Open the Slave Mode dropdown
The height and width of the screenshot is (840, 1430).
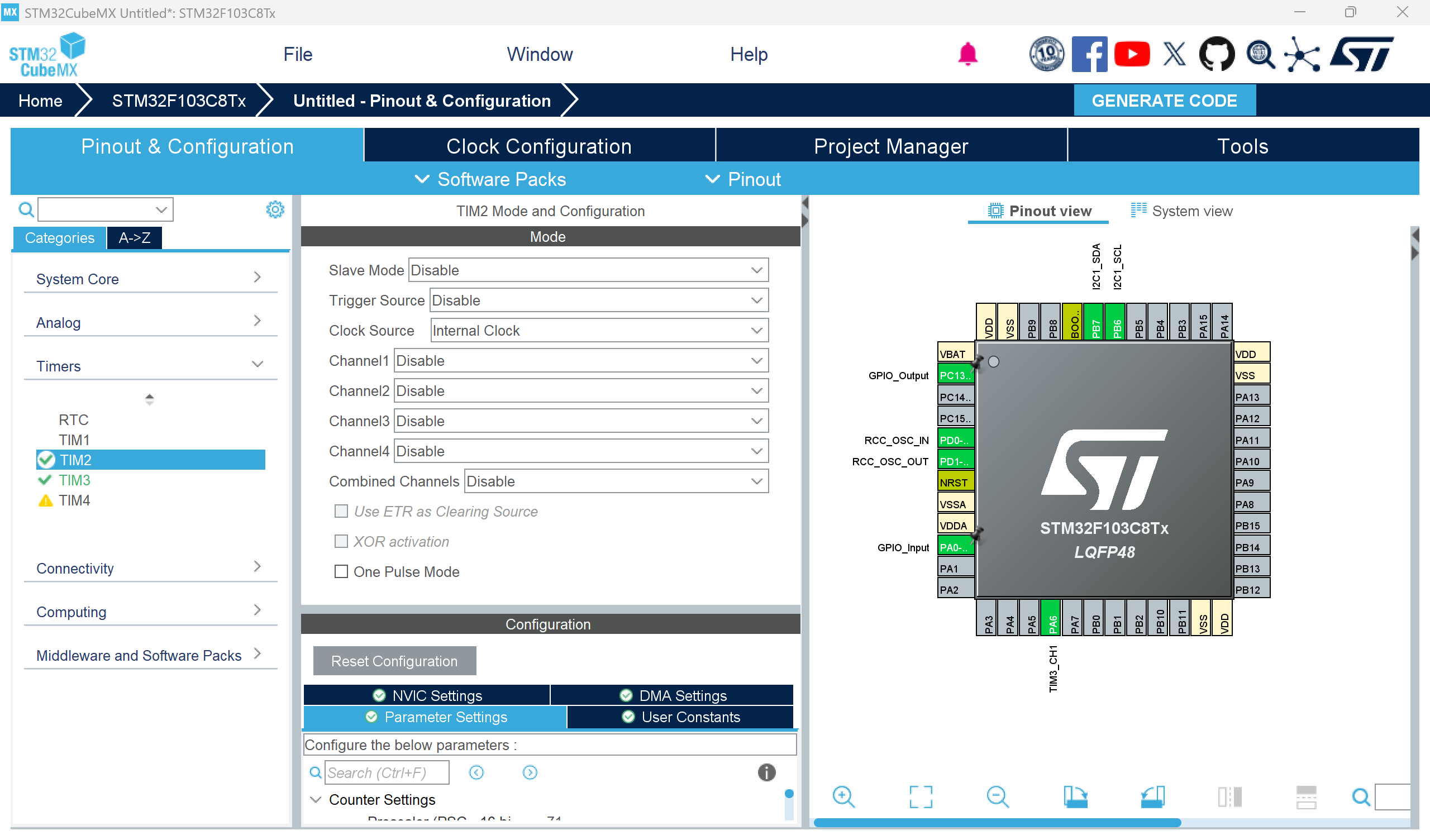tap(588, 270)
